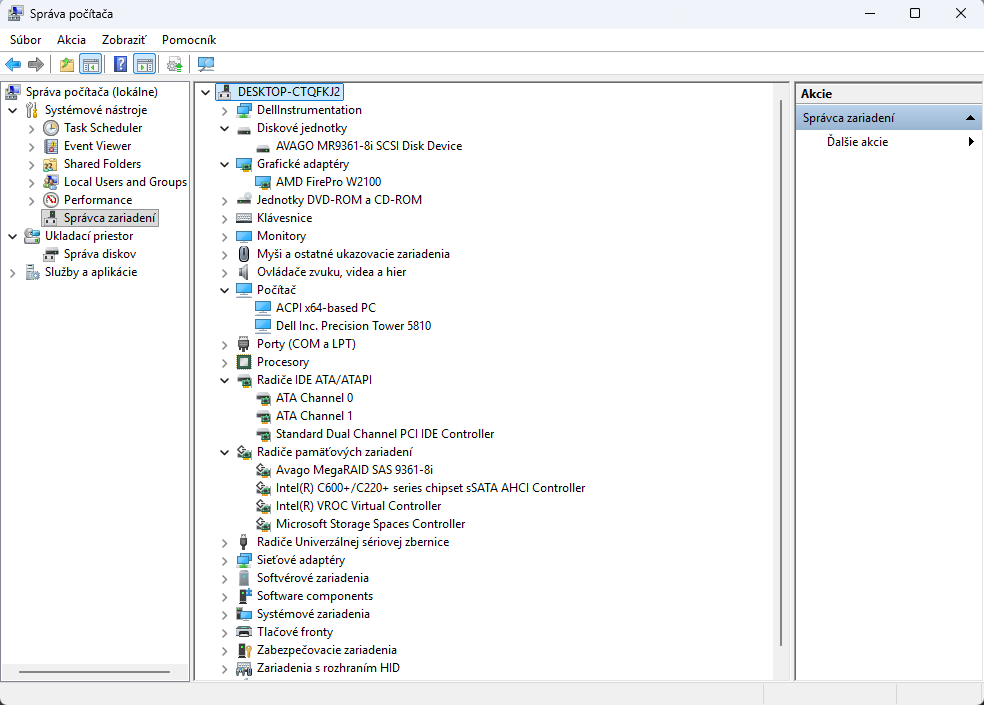
Task: Expand the Sieťové adaptéry category
Action: pyautogui.click(x=223, y=559)
